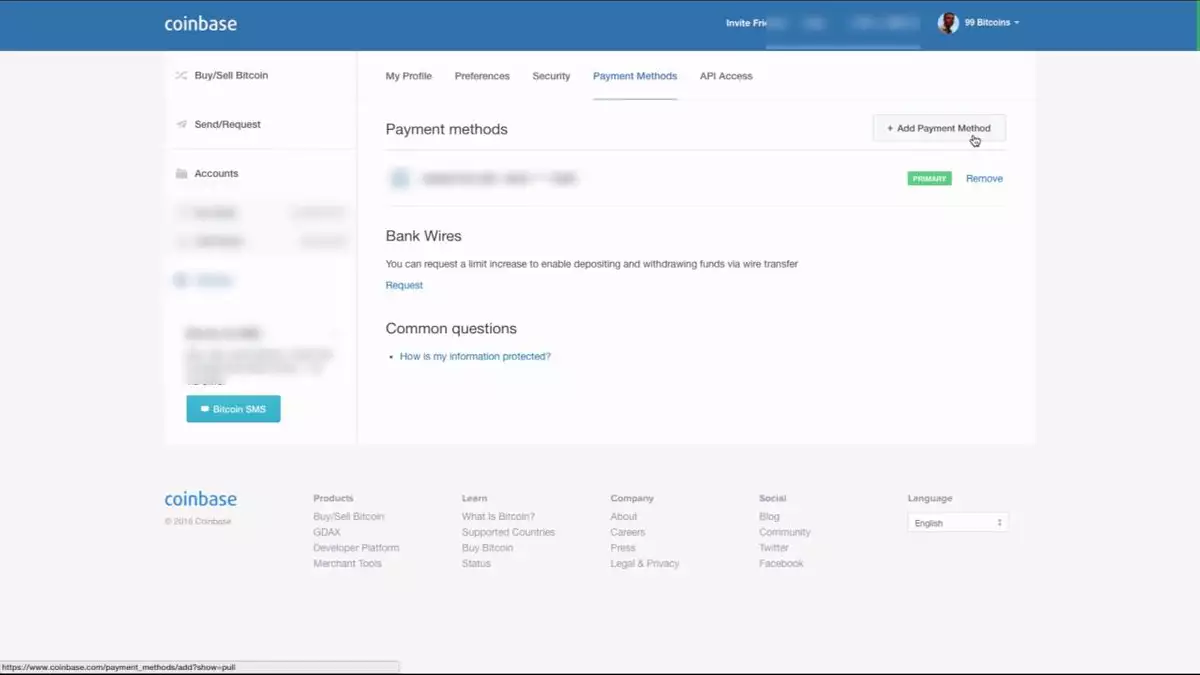This screenshot has width=1200, height=675.
Task: Open Twitter footer link
Action: coord(773,548)
